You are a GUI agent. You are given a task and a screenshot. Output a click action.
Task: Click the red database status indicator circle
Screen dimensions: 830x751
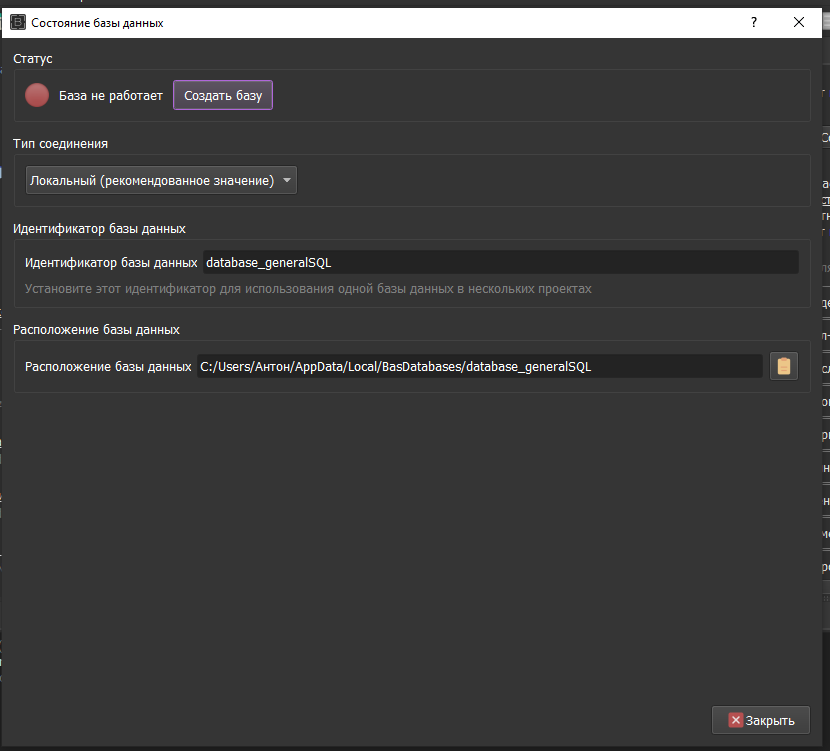pos(37,95)
